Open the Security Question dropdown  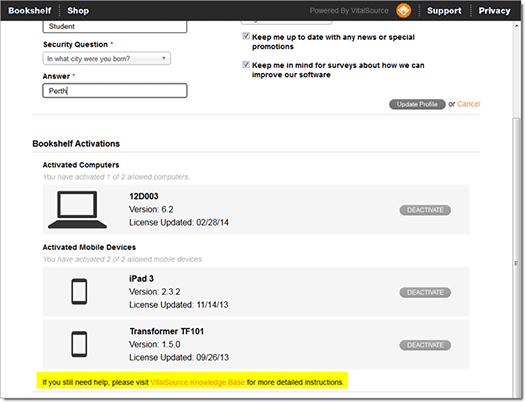(x=107, y=59)
